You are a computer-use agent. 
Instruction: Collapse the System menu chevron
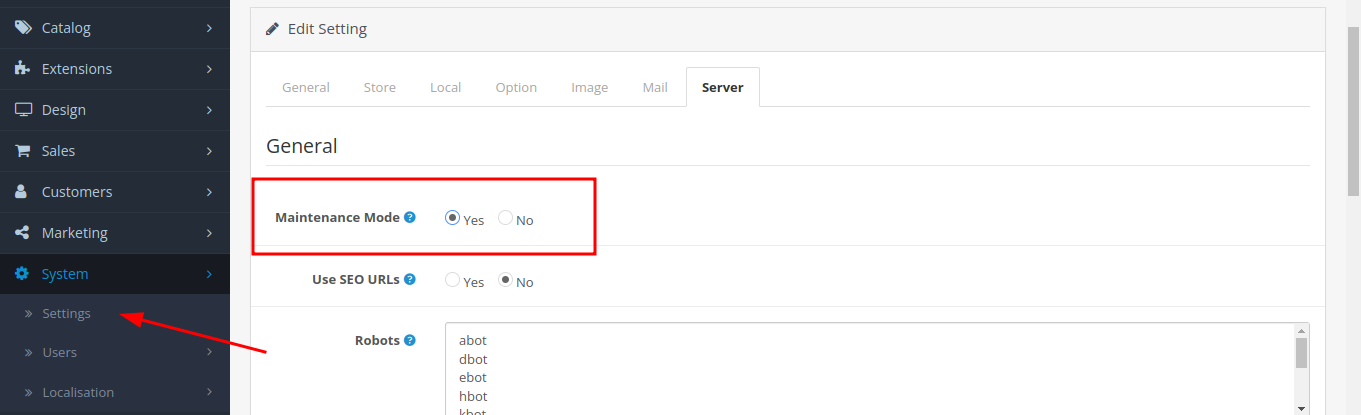pos(209,274)
